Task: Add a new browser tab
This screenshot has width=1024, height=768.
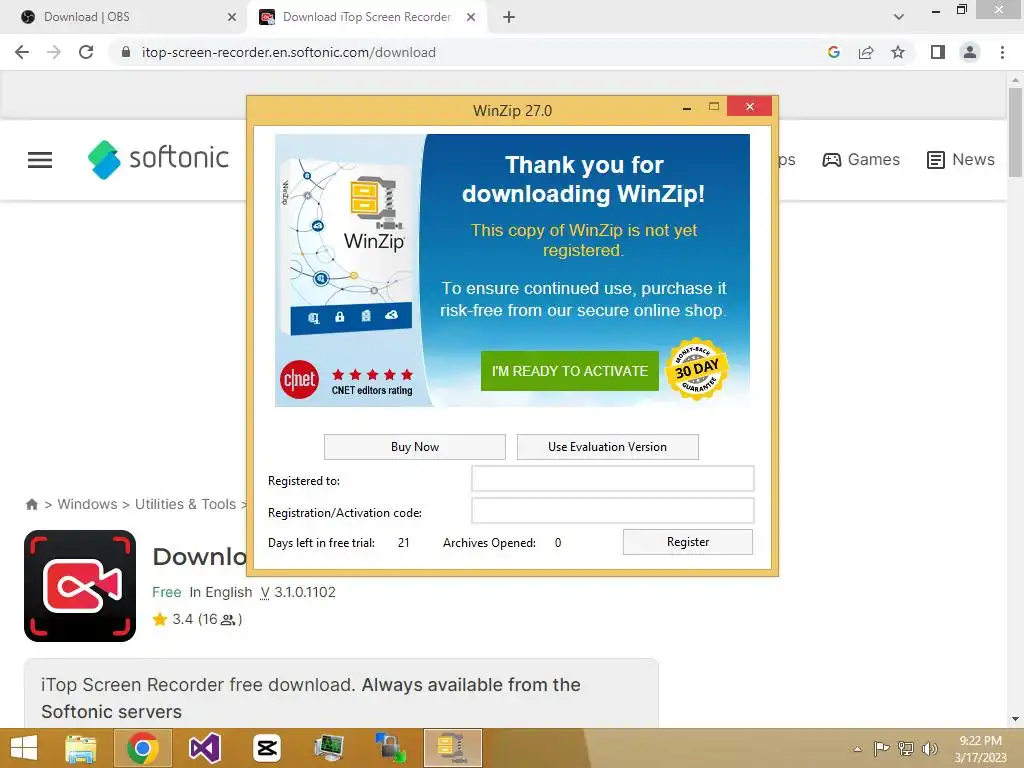Action: click(x=509, y=17)
